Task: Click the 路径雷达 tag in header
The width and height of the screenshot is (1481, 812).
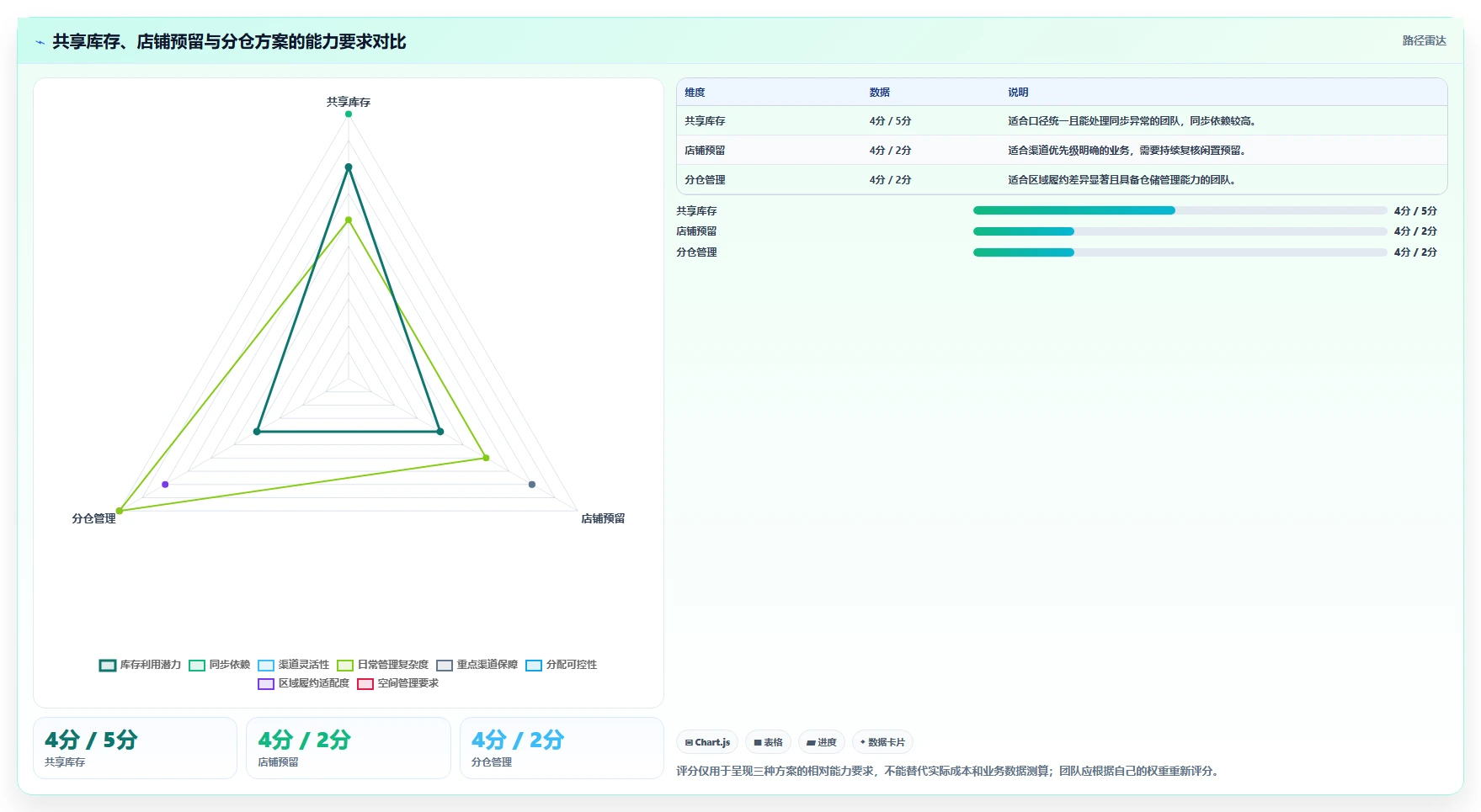Action: [1424, 40]
